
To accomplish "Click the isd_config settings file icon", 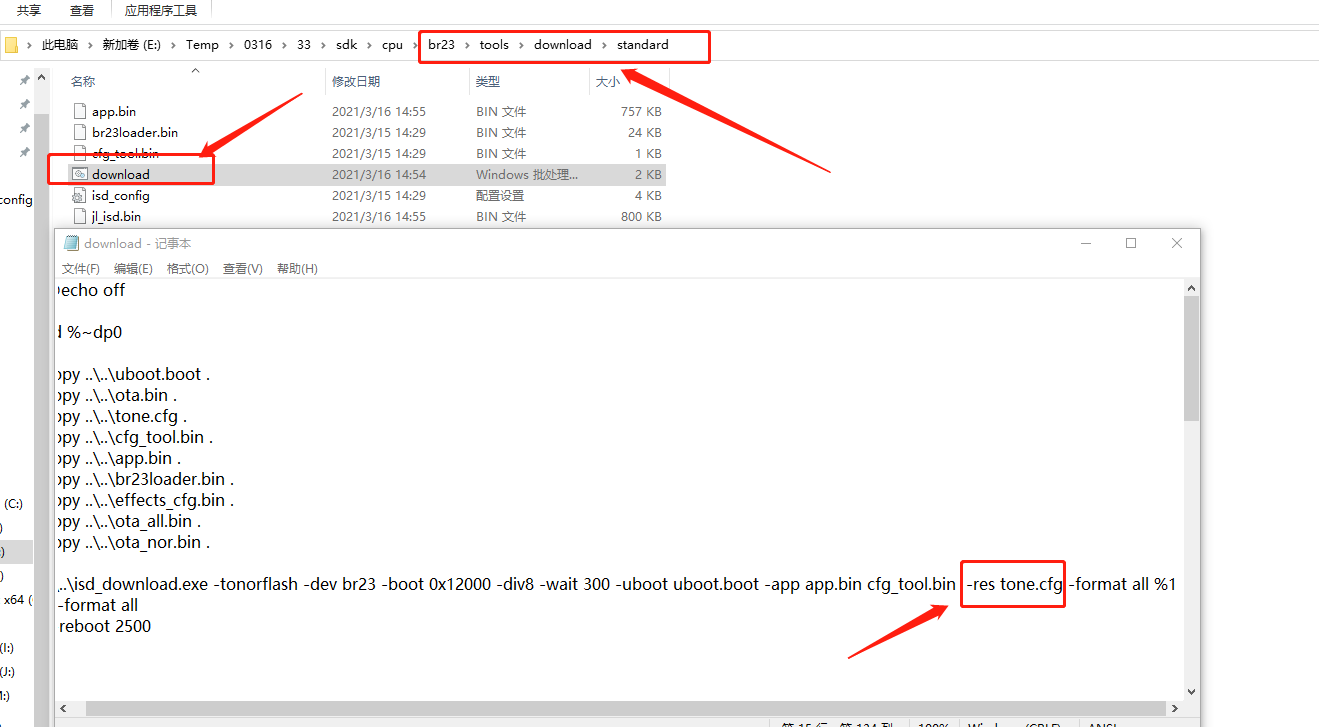I will tap(80, 195).
